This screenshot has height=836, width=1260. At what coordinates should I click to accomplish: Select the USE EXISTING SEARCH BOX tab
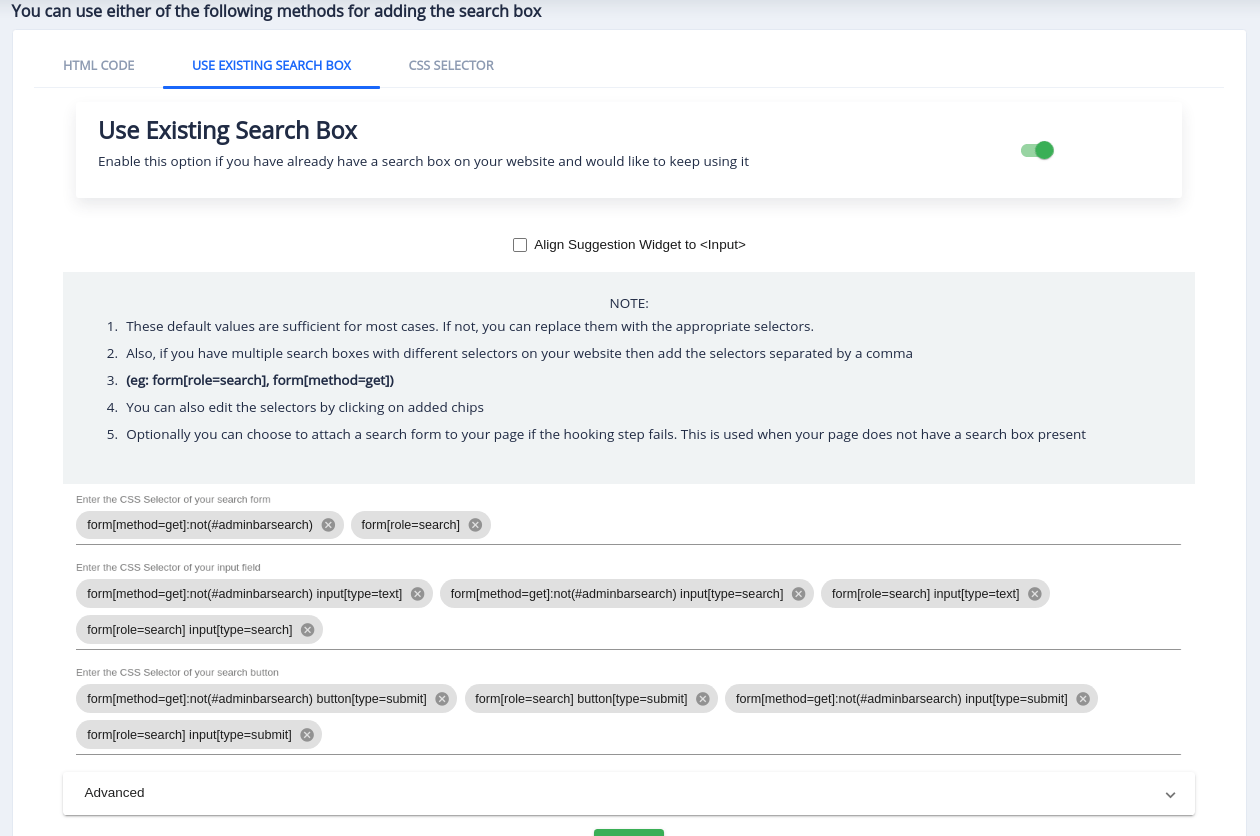pos(271,65)
